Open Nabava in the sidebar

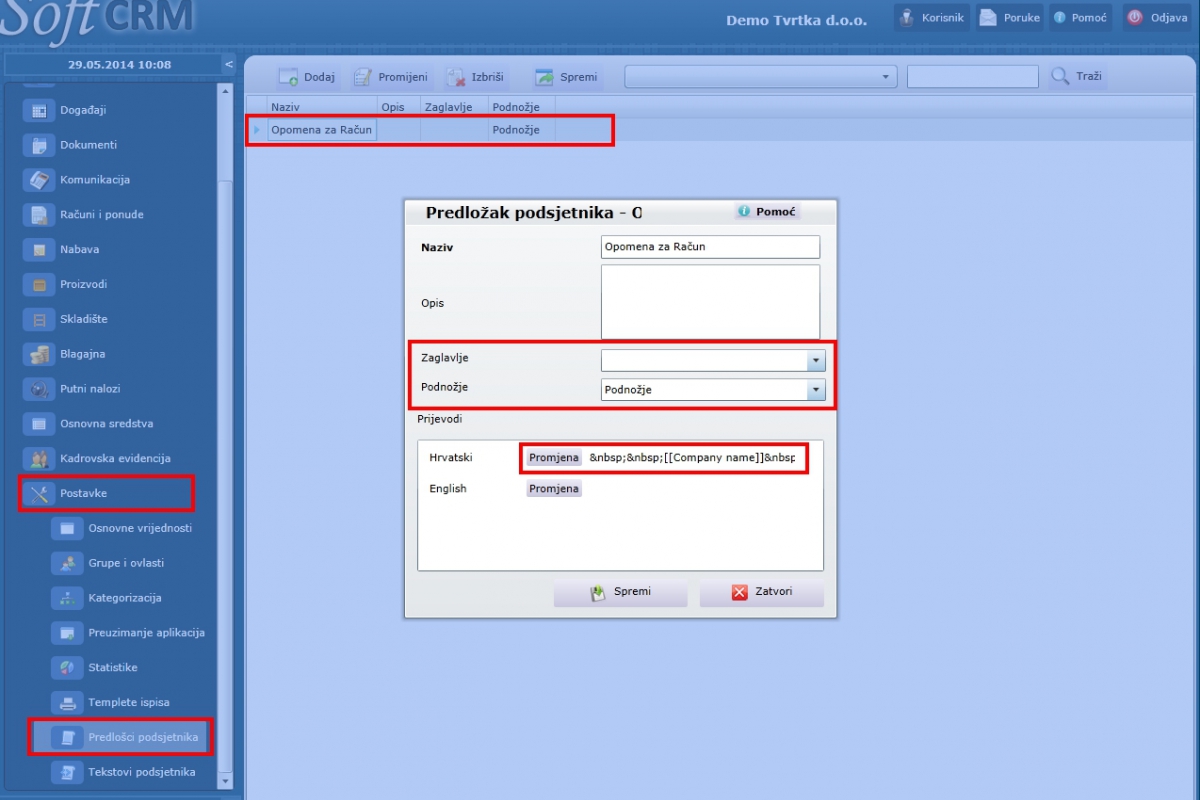(79, 250)
